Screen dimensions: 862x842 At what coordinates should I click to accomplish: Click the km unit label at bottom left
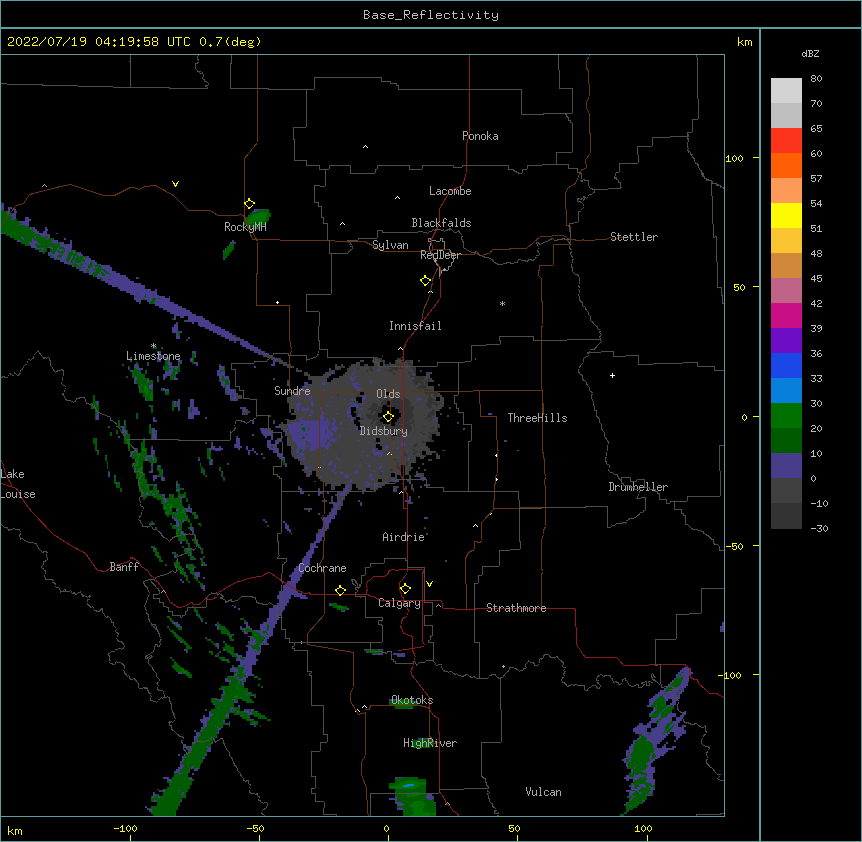15,831
